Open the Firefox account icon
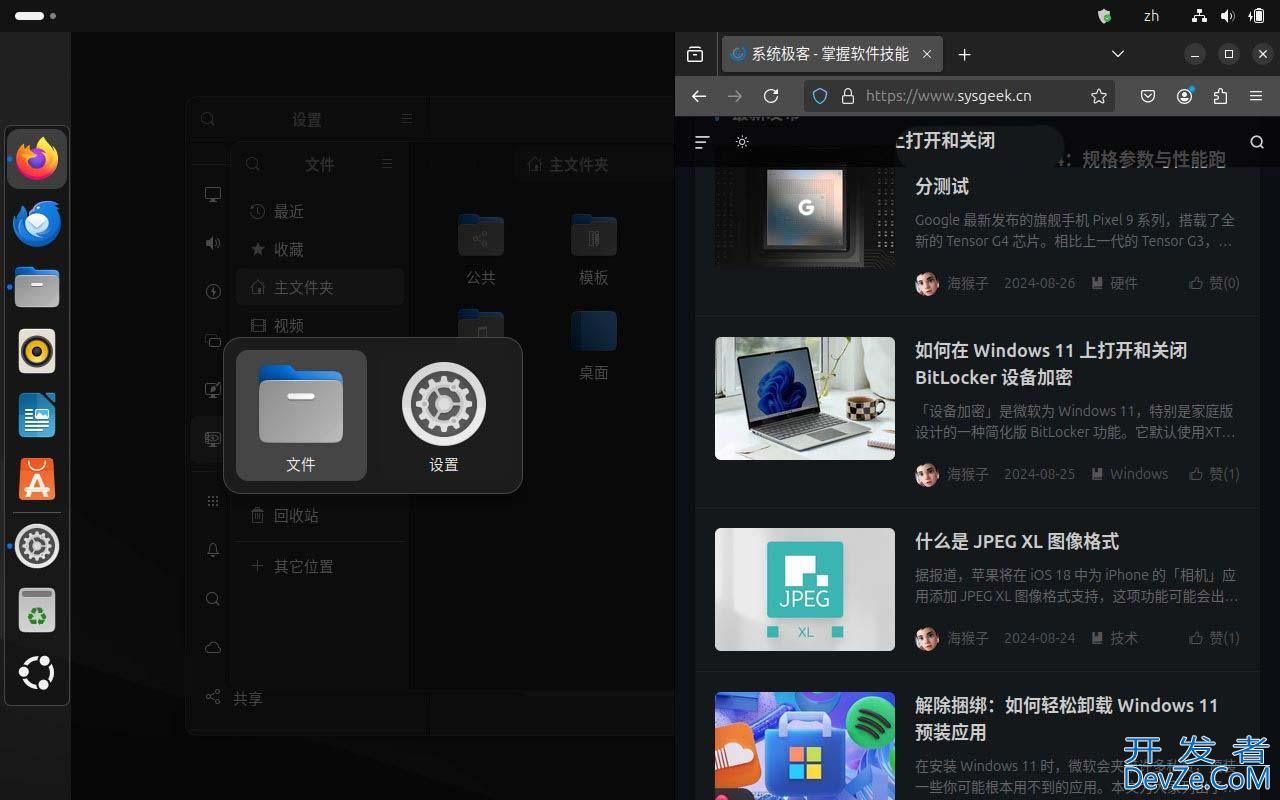Image resolution: width=1280 pixels, height=800 pixels. point(1185,96)
